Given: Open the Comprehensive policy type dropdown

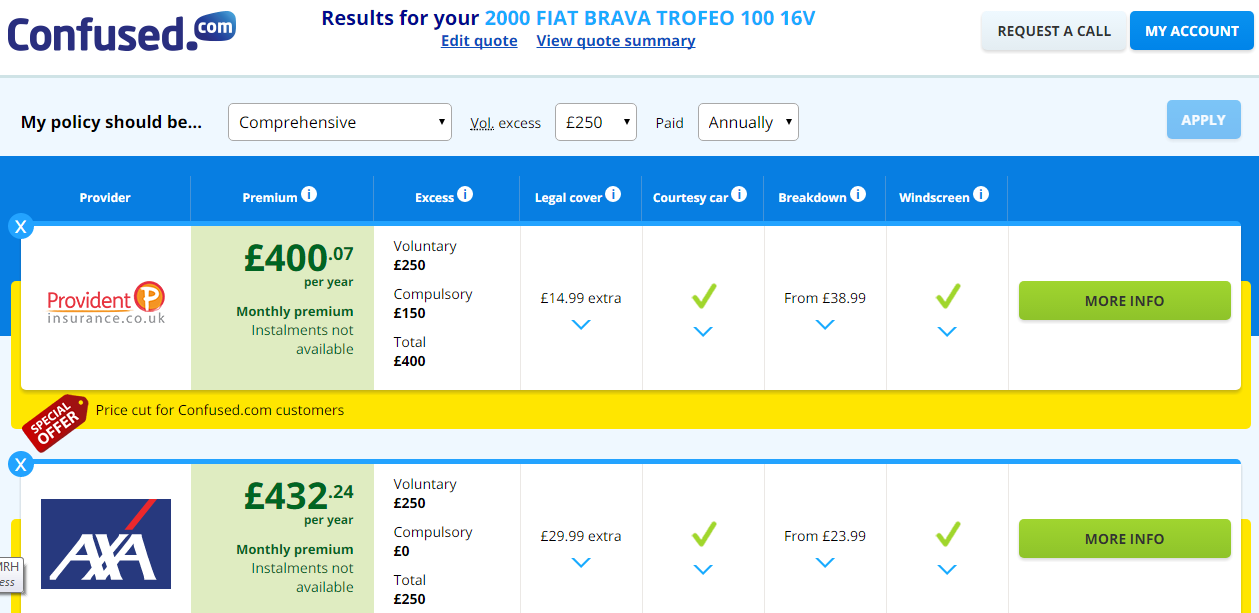Looking at the screenshot, I should tap(340, 122).
